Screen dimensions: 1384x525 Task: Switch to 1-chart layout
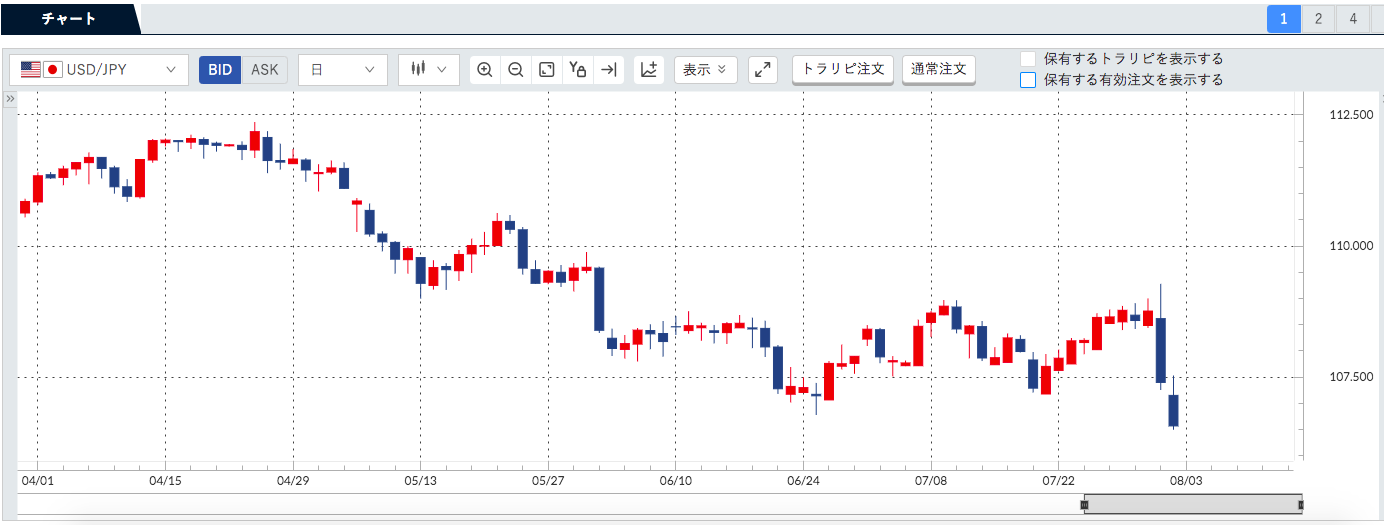click(x=1284, y=18)
